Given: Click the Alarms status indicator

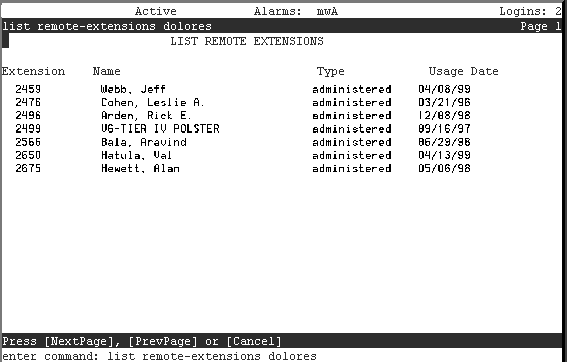Looking at the screenshot, I should [296, 11].
